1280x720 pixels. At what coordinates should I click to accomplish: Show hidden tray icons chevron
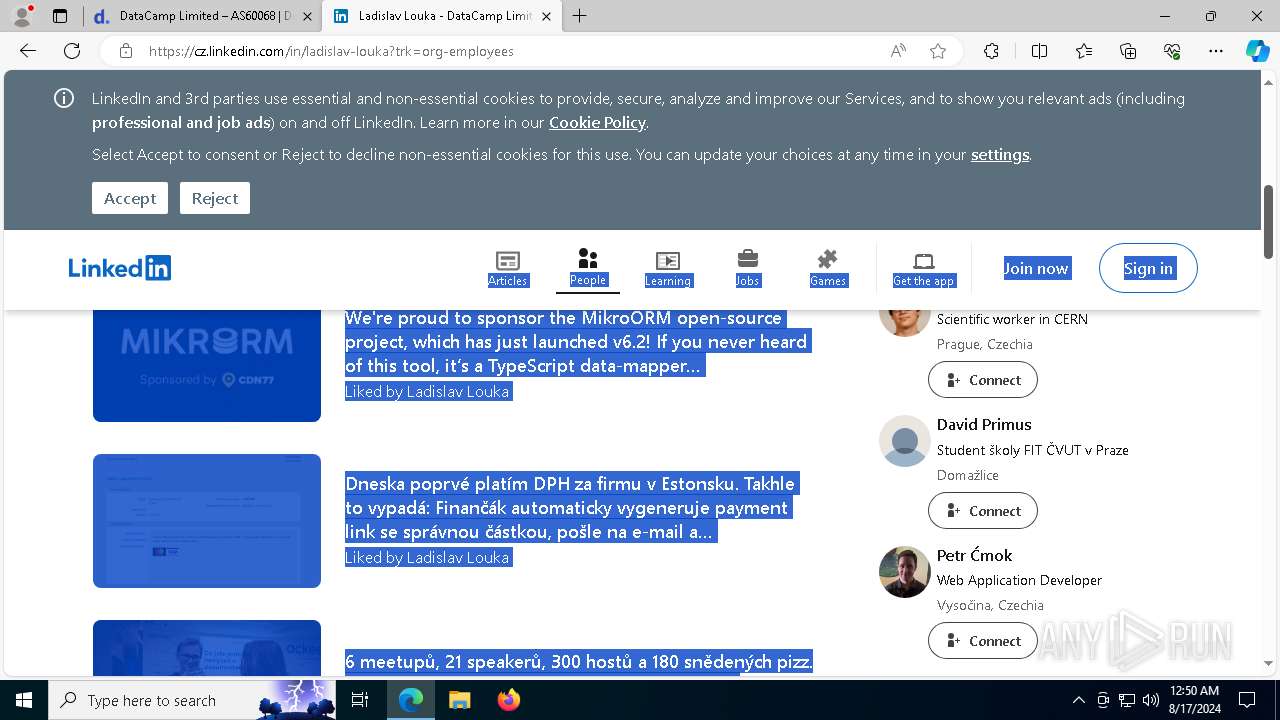(x=1078, y=700)
